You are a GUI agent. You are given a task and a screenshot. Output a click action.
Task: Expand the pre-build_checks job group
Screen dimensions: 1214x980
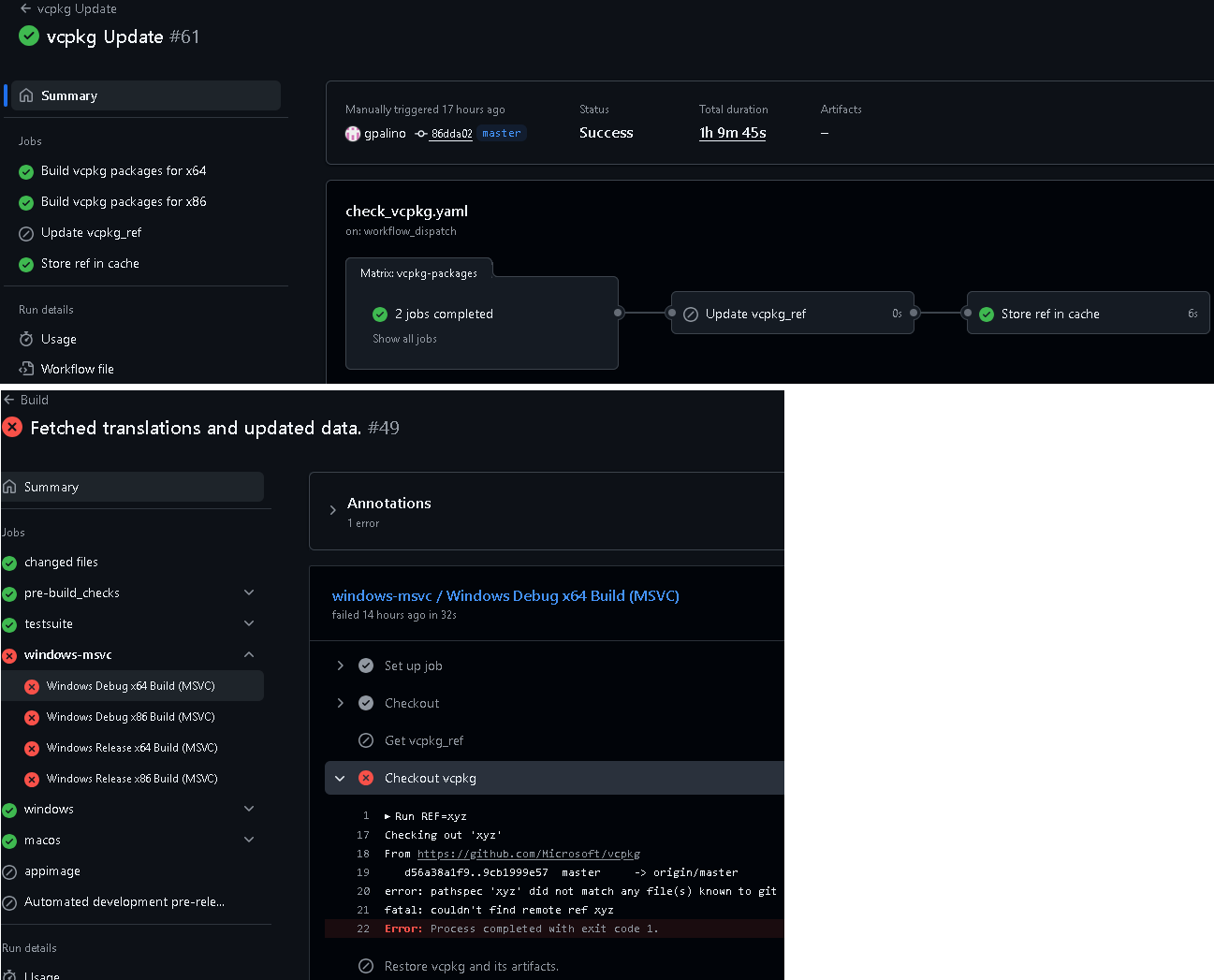[x=249, y=592]
